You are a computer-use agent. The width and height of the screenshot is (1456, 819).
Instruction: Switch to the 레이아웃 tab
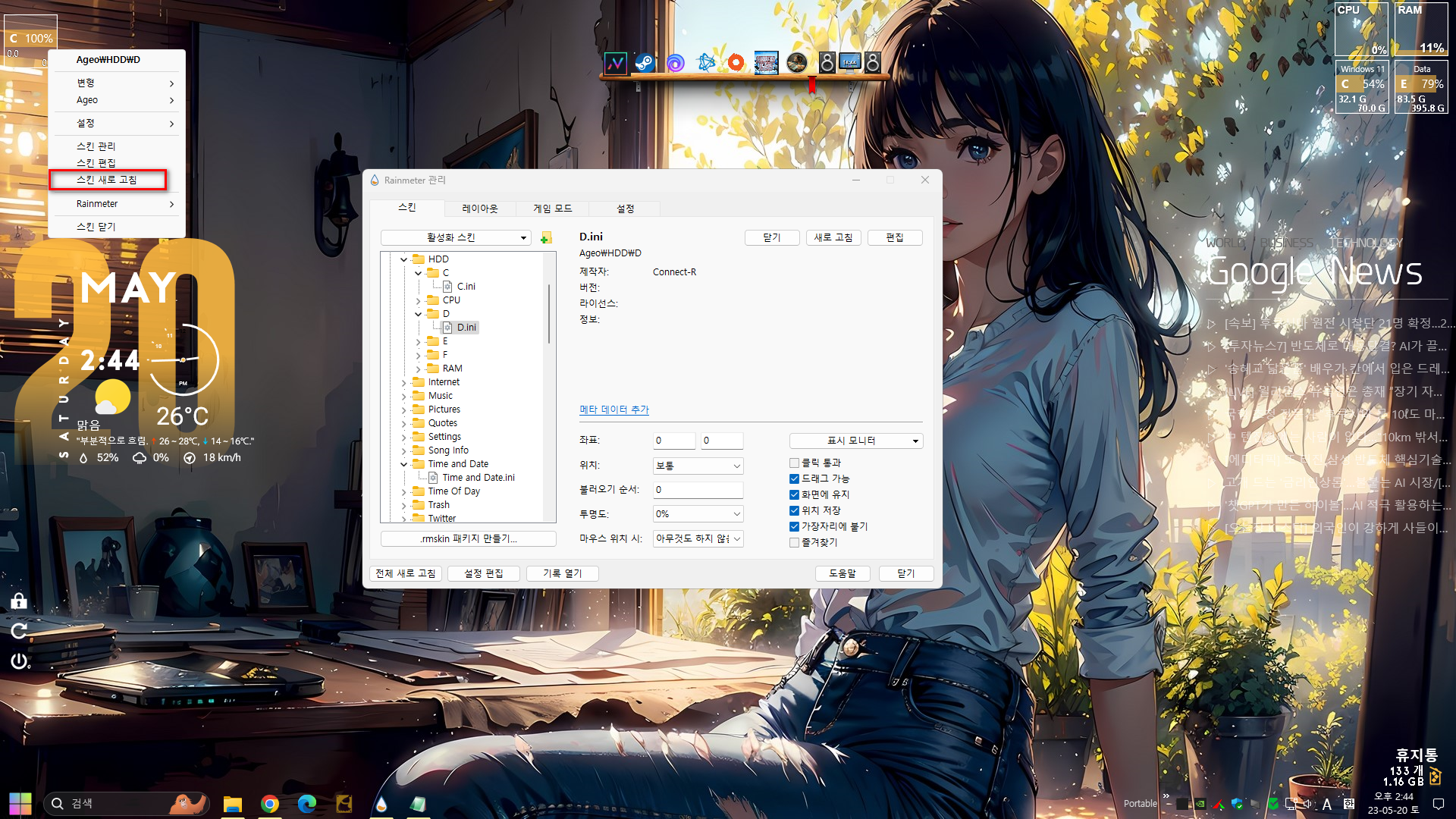(480, 209)
